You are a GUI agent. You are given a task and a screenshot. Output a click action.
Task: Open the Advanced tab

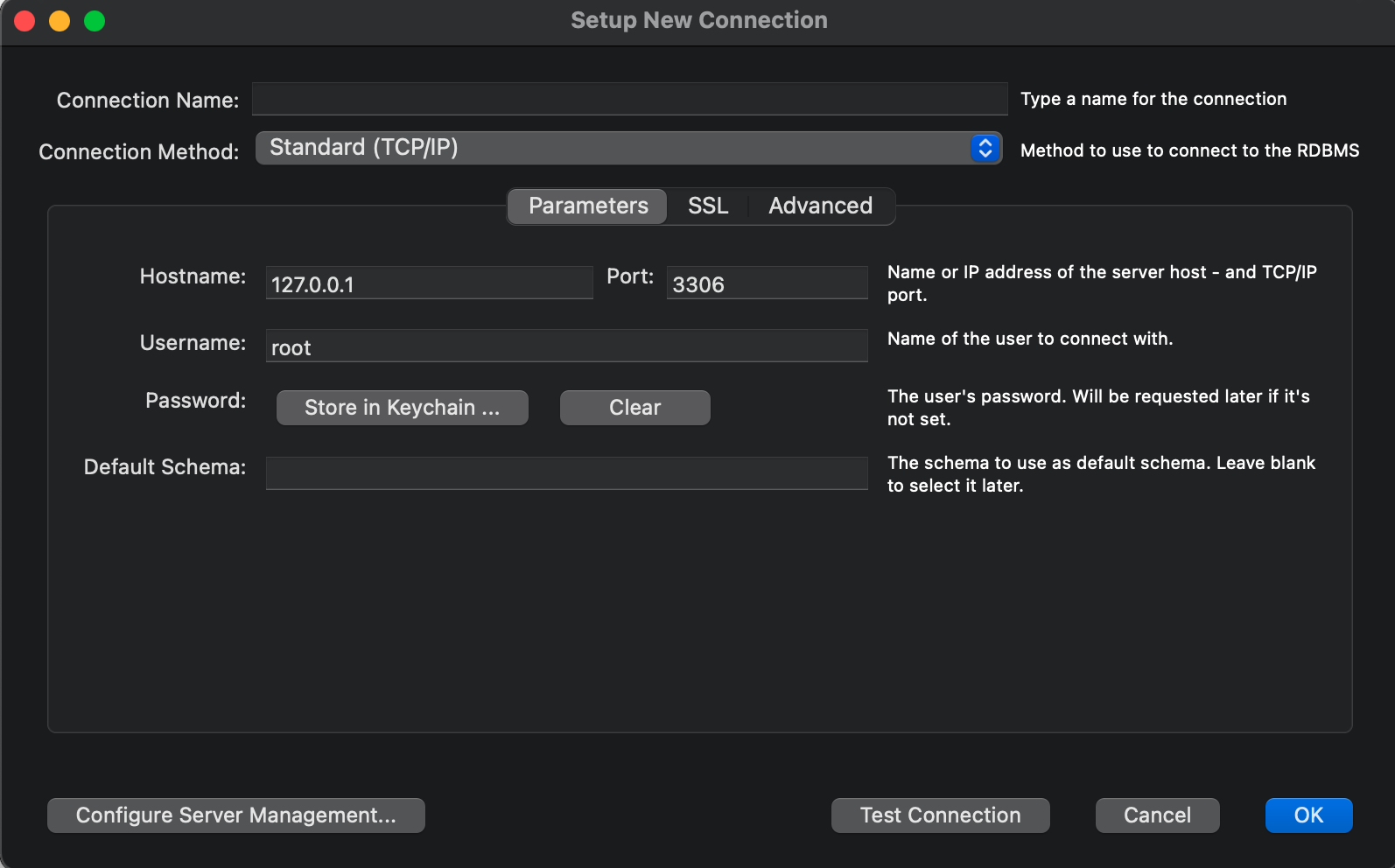820,206
